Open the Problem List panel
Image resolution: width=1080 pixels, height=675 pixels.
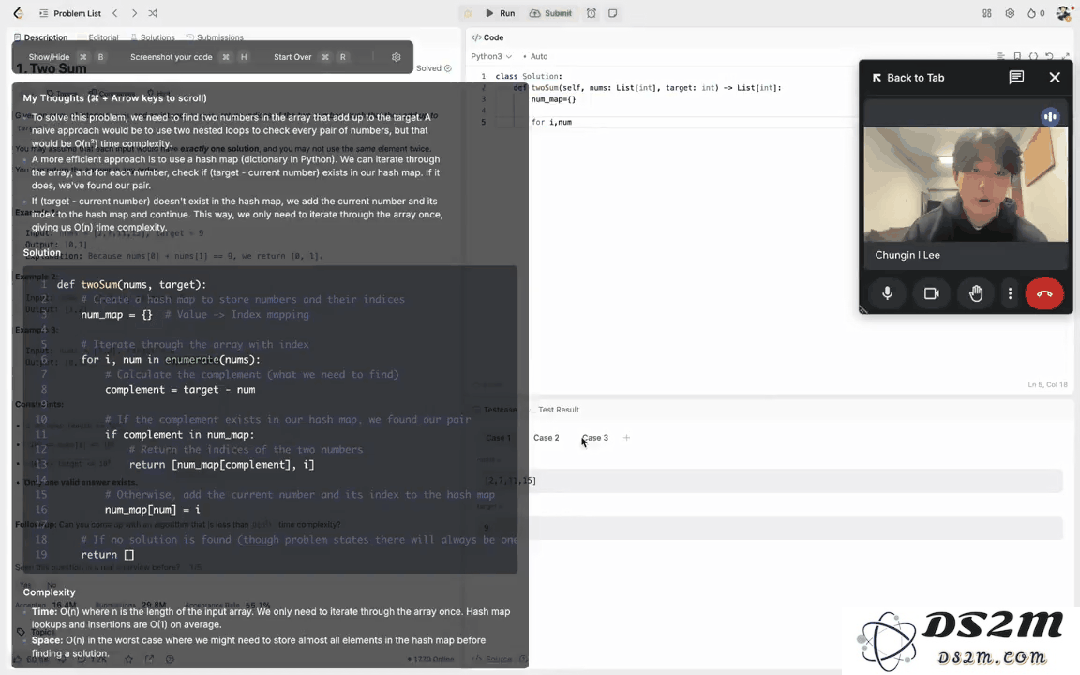tap(71, 13)
